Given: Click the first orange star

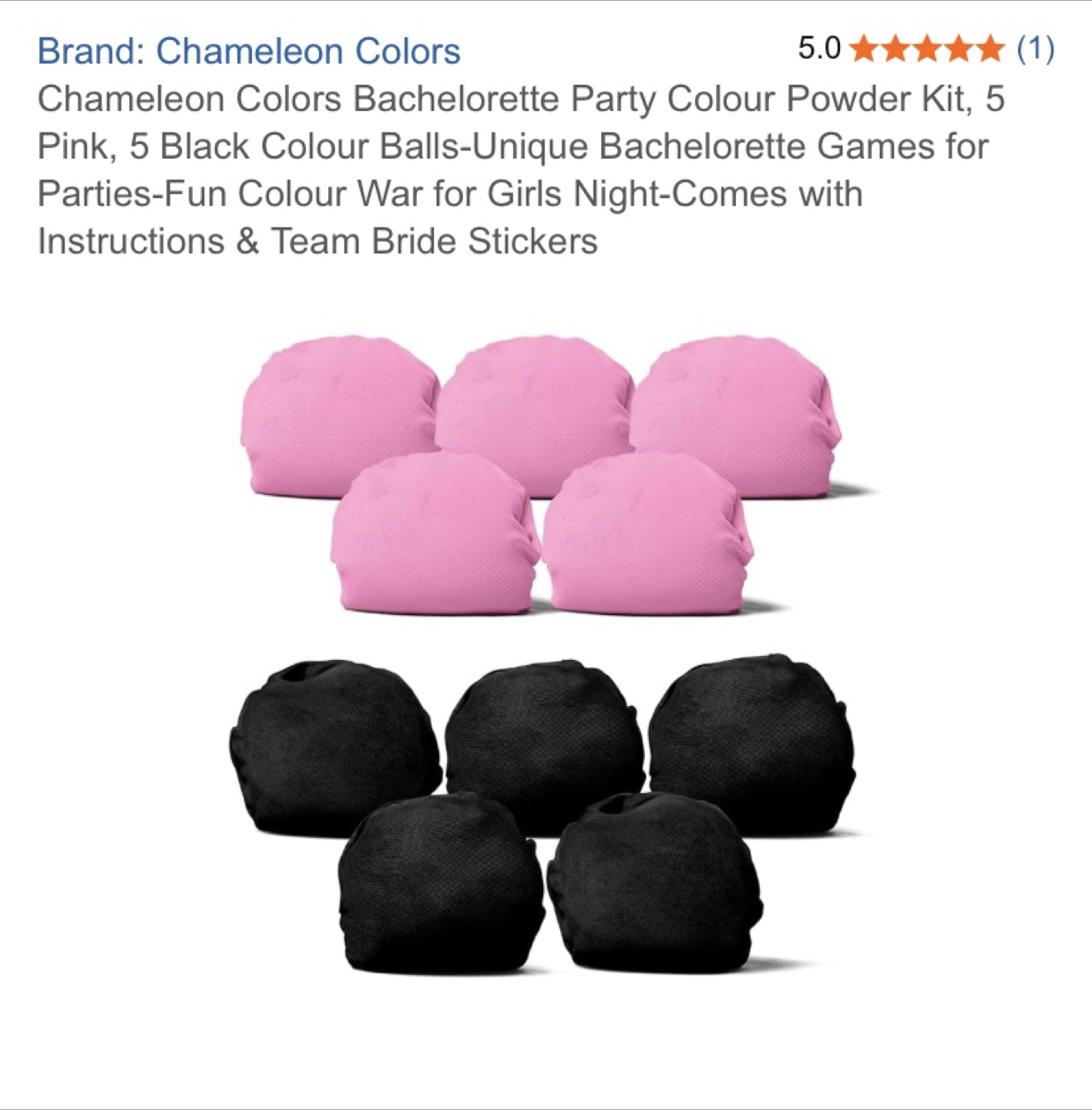Looking at the screenshot, I should click(x=864, y=49).
